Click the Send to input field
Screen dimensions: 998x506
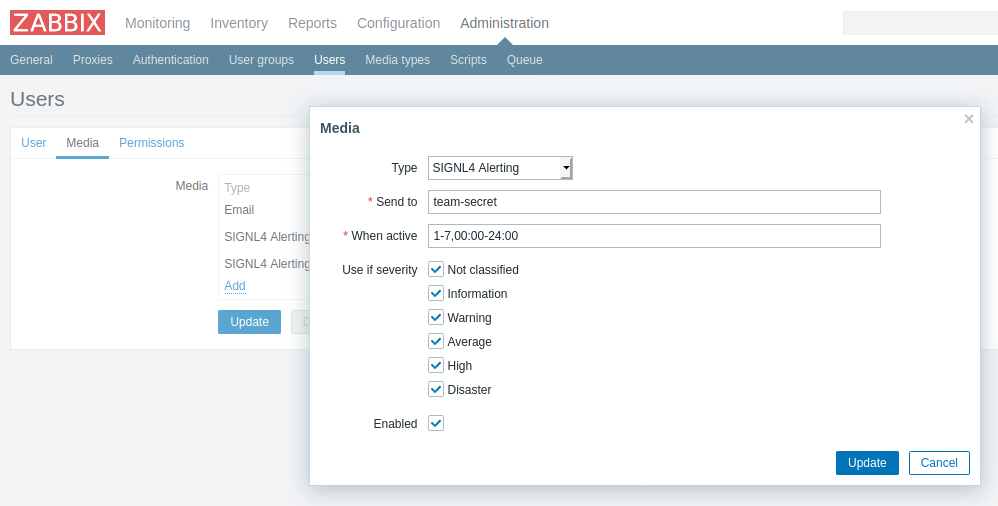click(x=654, y=202)
